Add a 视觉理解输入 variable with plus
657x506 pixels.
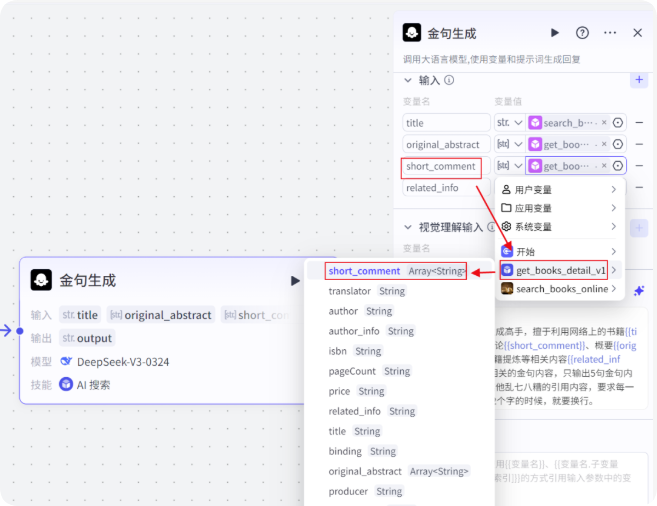(639, 228)
